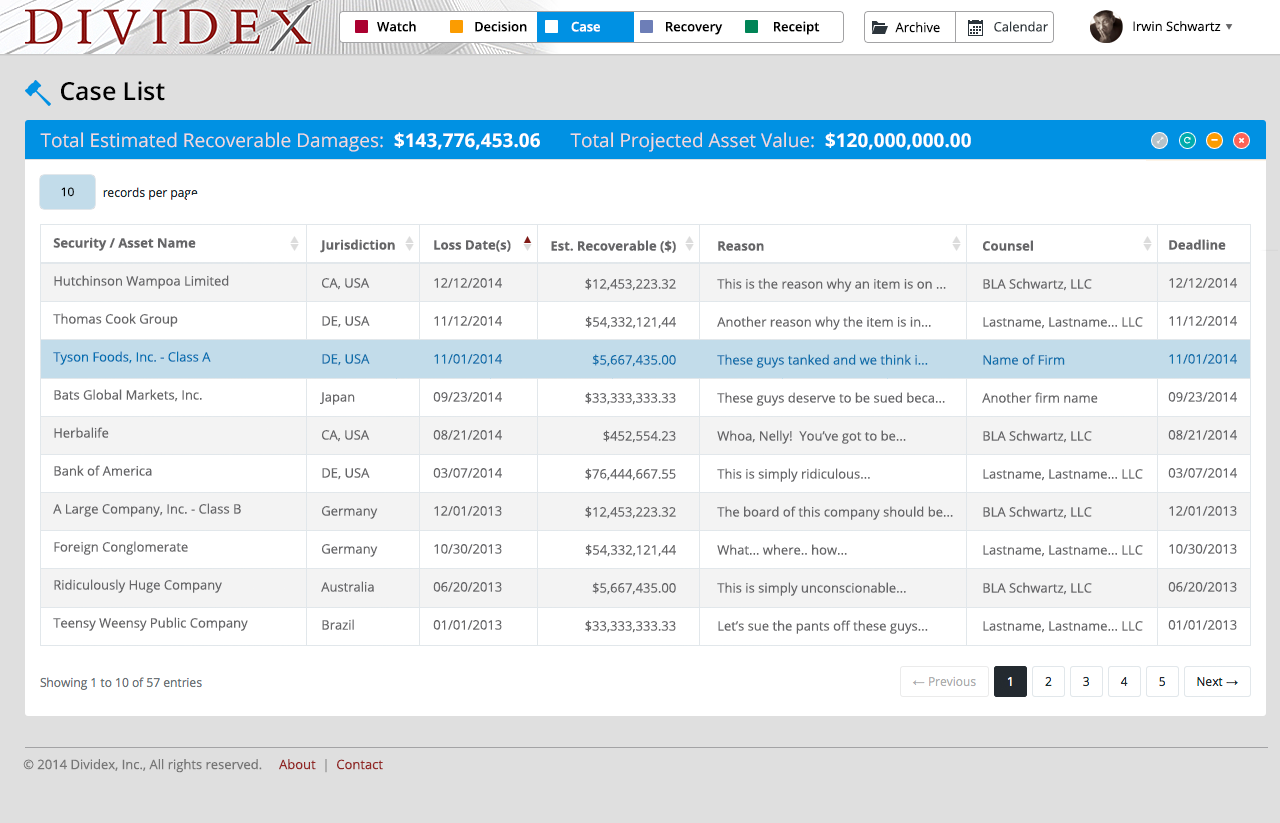This screenshot has width=1280, height=823.
Task: Select the Case tab
Action: [585, 27]
